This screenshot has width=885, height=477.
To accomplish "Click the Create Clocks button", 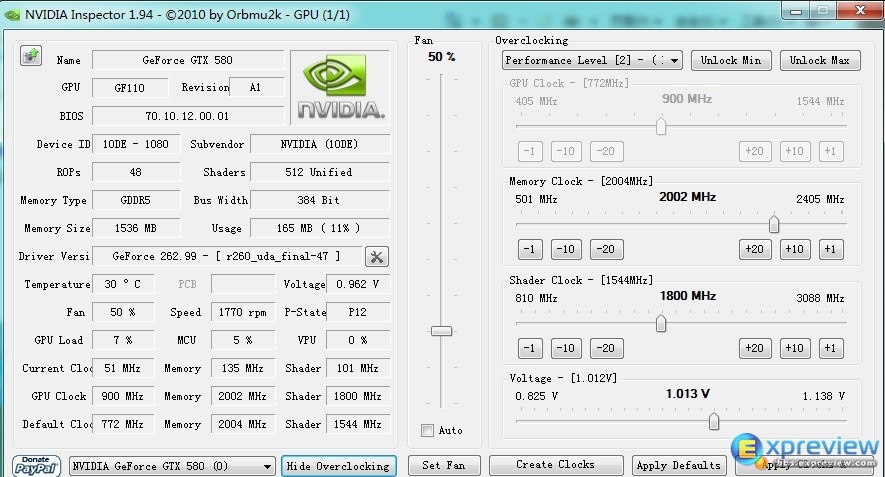I will tap(555, 465).
